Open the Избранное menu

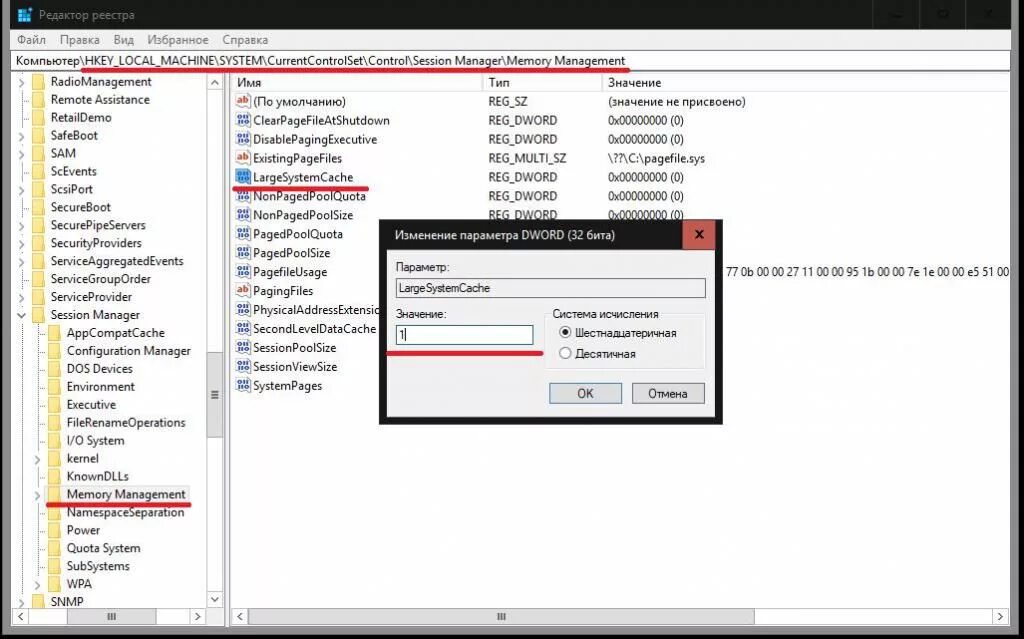coord(178,40)
